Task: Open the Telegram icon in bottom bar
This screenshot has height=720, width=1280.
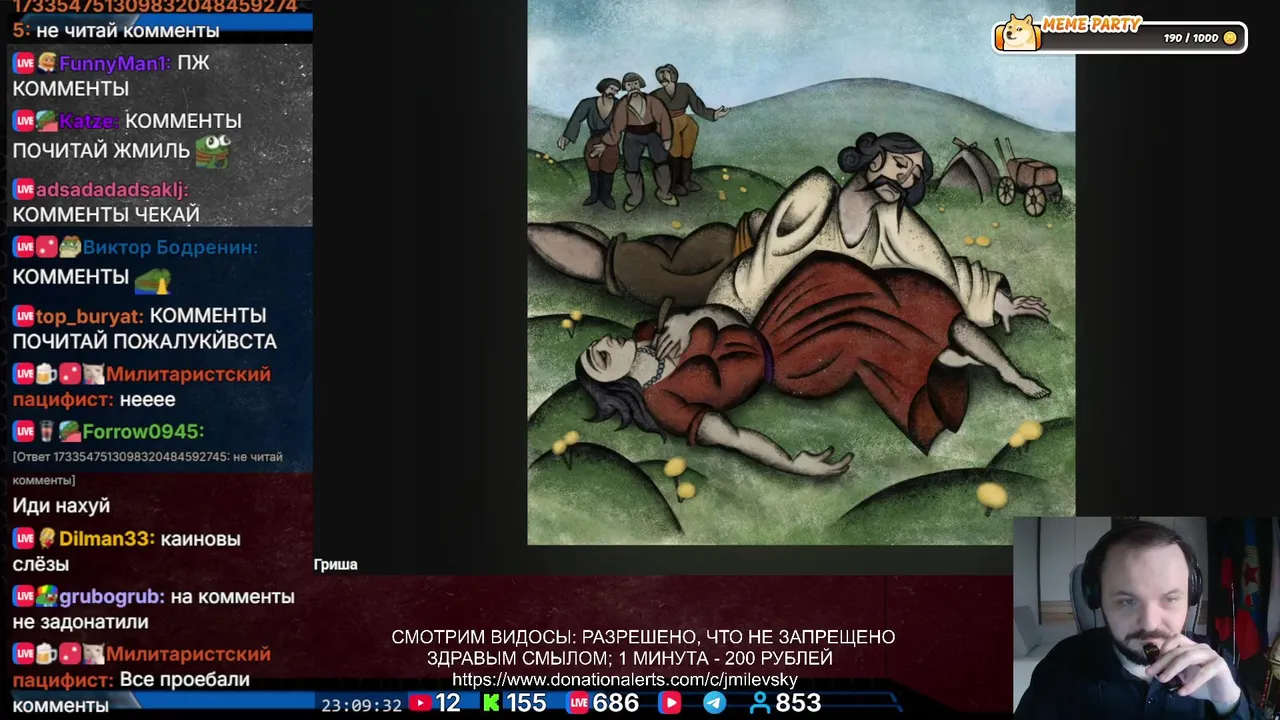Action: 715,704
